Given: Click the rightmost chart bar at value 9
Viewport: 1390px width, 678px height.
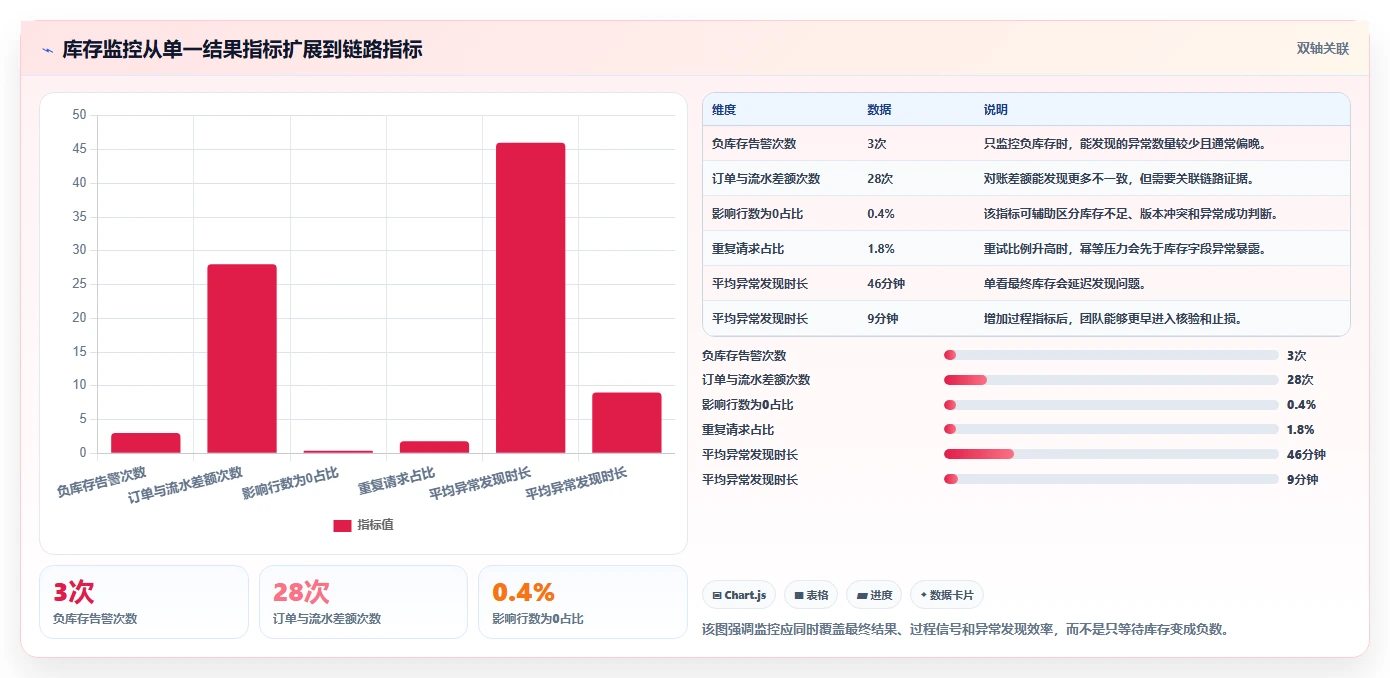Looking at the screenshot, I should (627, 423).
